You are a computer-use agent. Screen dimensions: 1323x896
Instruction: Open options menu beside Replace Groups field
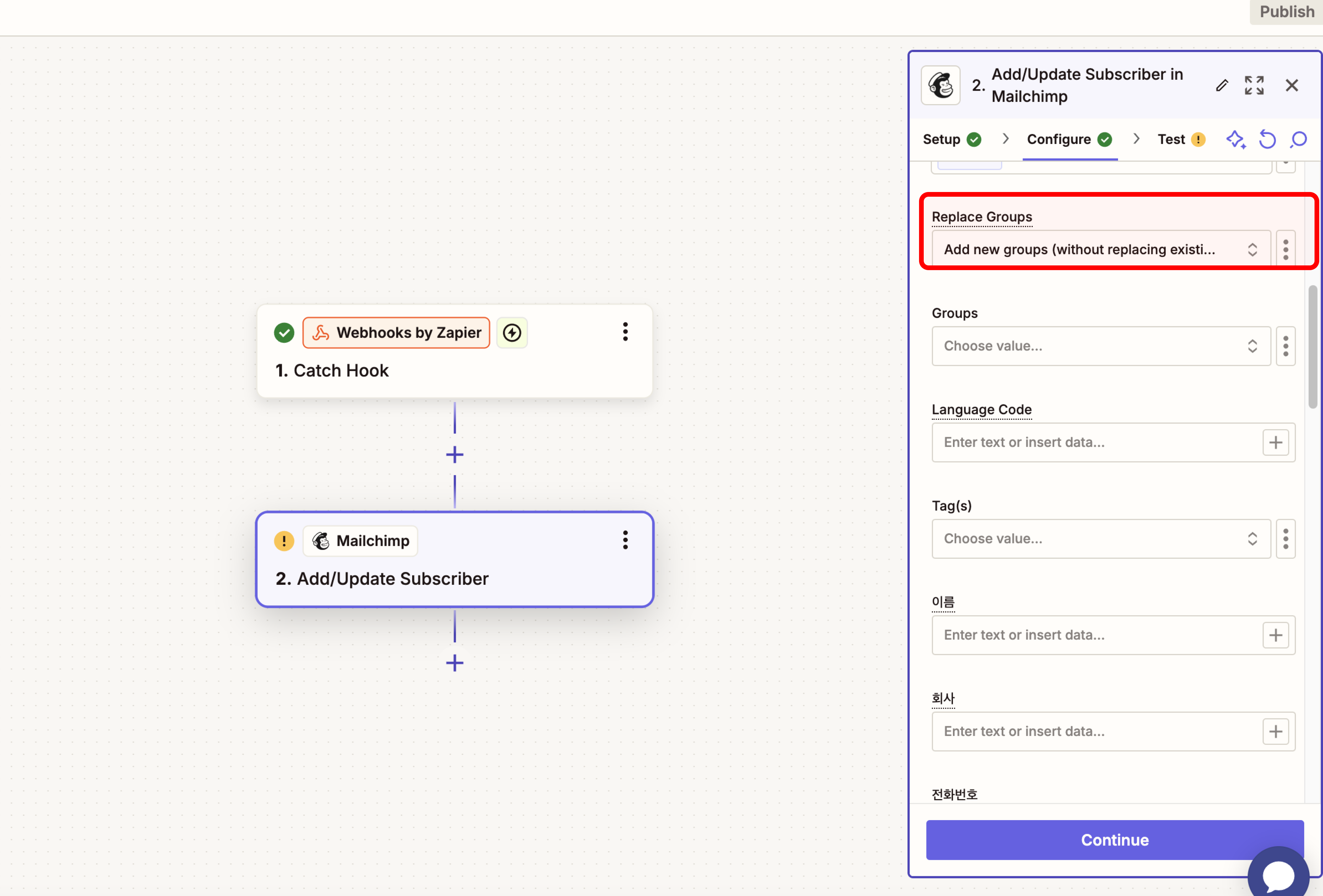(x=1285, y=249)
